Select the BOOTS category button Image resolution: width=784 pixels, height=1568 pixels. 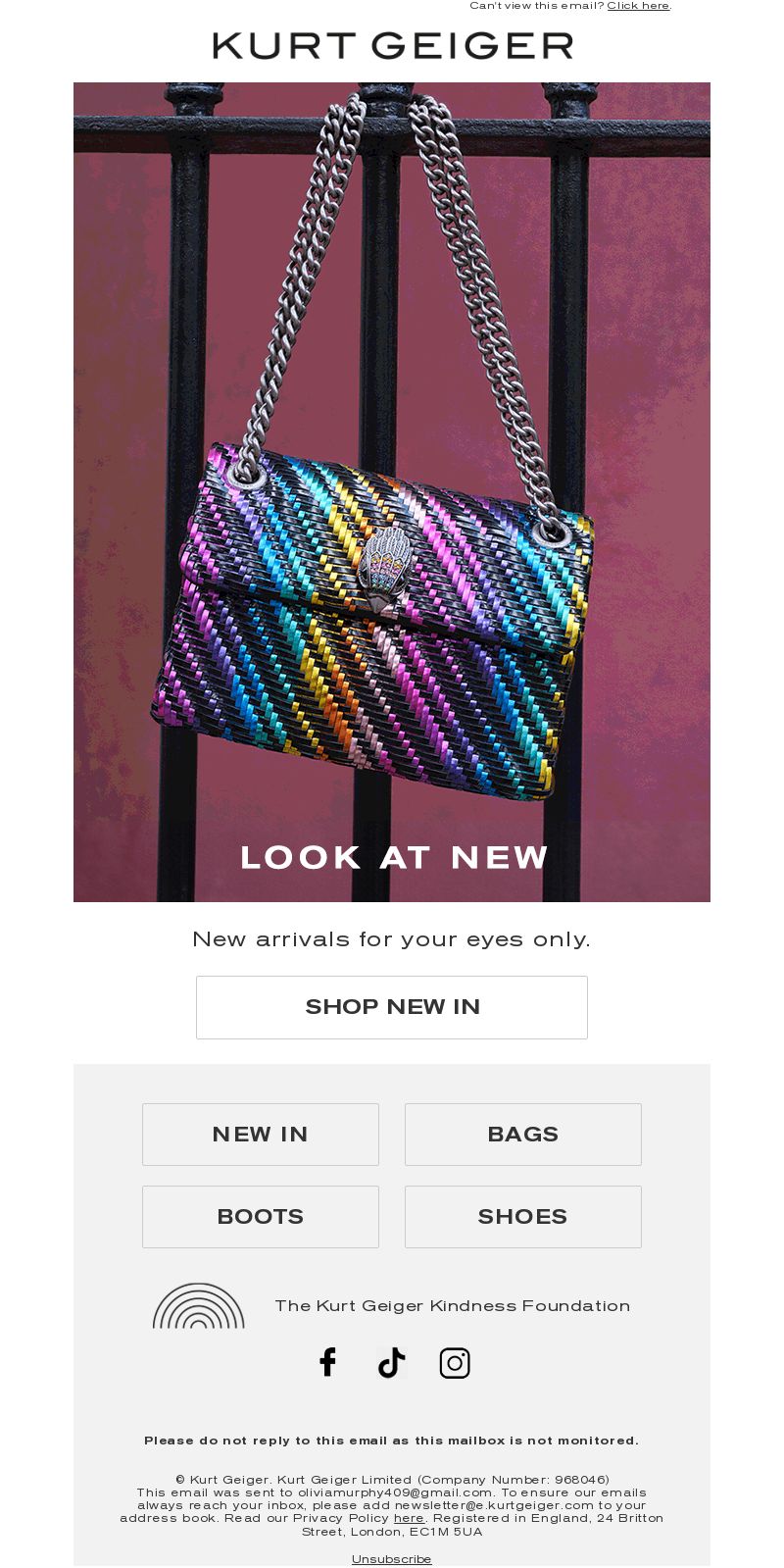click(x=261, y=1217)
